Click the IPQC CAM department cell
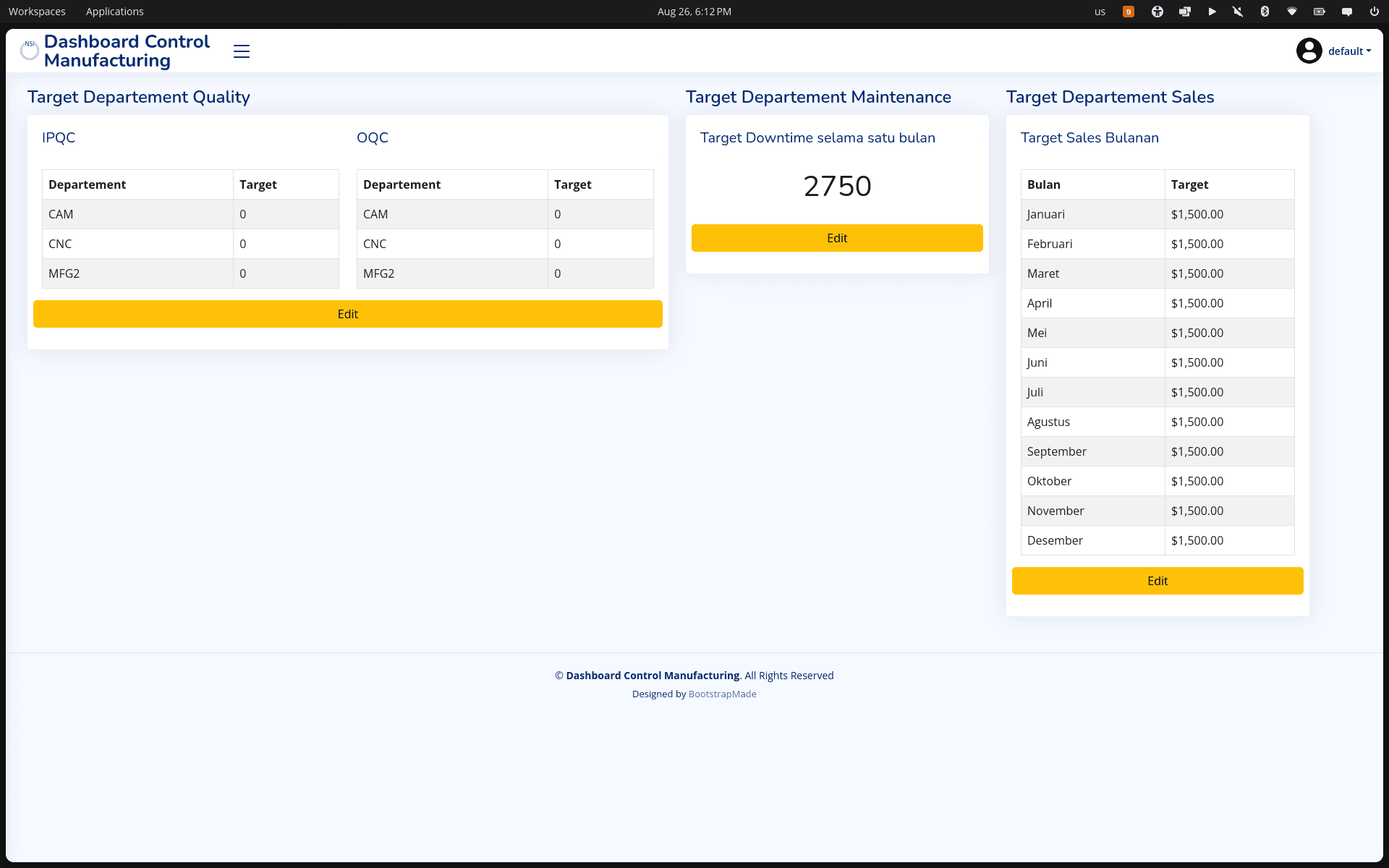Viewport: 1389px width, 868px height. pyautogui.click(x=137, y=214)
